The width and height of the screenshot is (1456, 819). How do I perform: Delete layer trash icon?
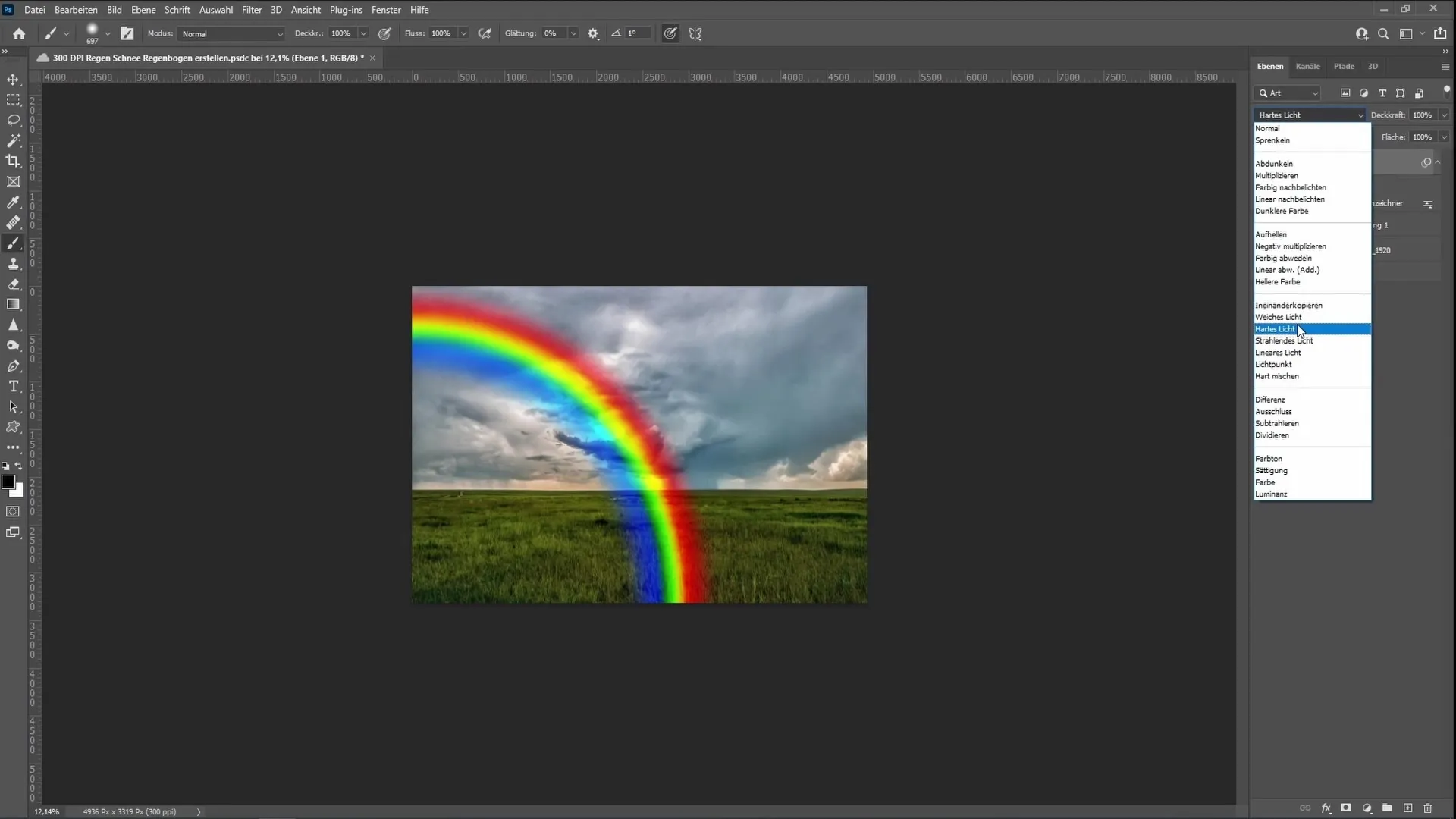1428,808
